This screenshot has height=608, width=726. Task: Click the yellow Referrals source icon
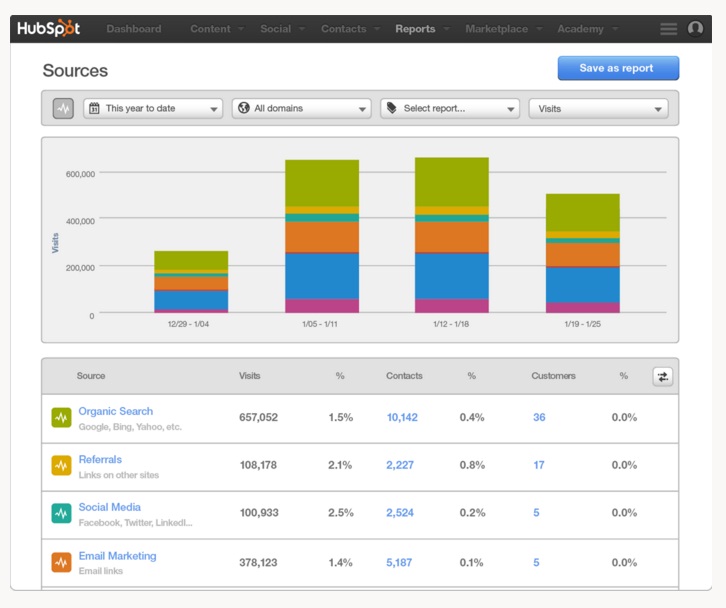point(61,465)
